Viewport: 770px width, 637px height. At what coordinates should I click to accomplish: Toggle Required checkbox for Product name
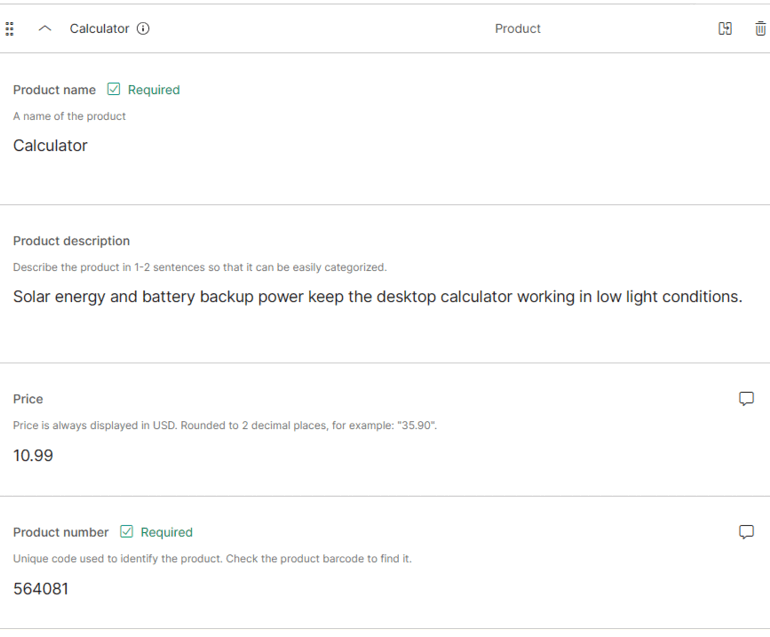click(114, 89)
